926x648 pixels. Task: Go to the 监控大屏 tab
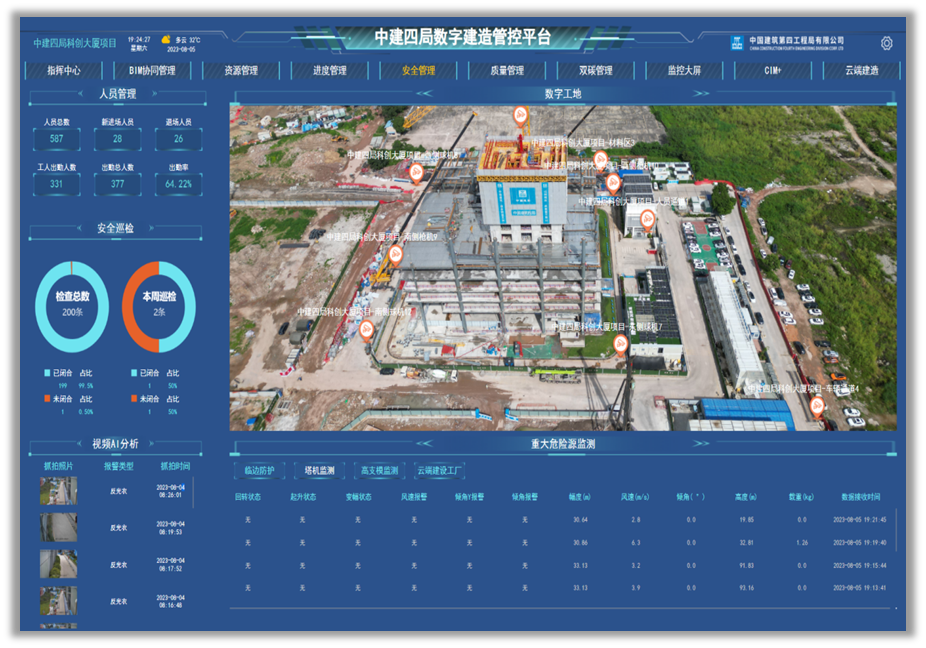pyautogui.click(x=684, y=71)
